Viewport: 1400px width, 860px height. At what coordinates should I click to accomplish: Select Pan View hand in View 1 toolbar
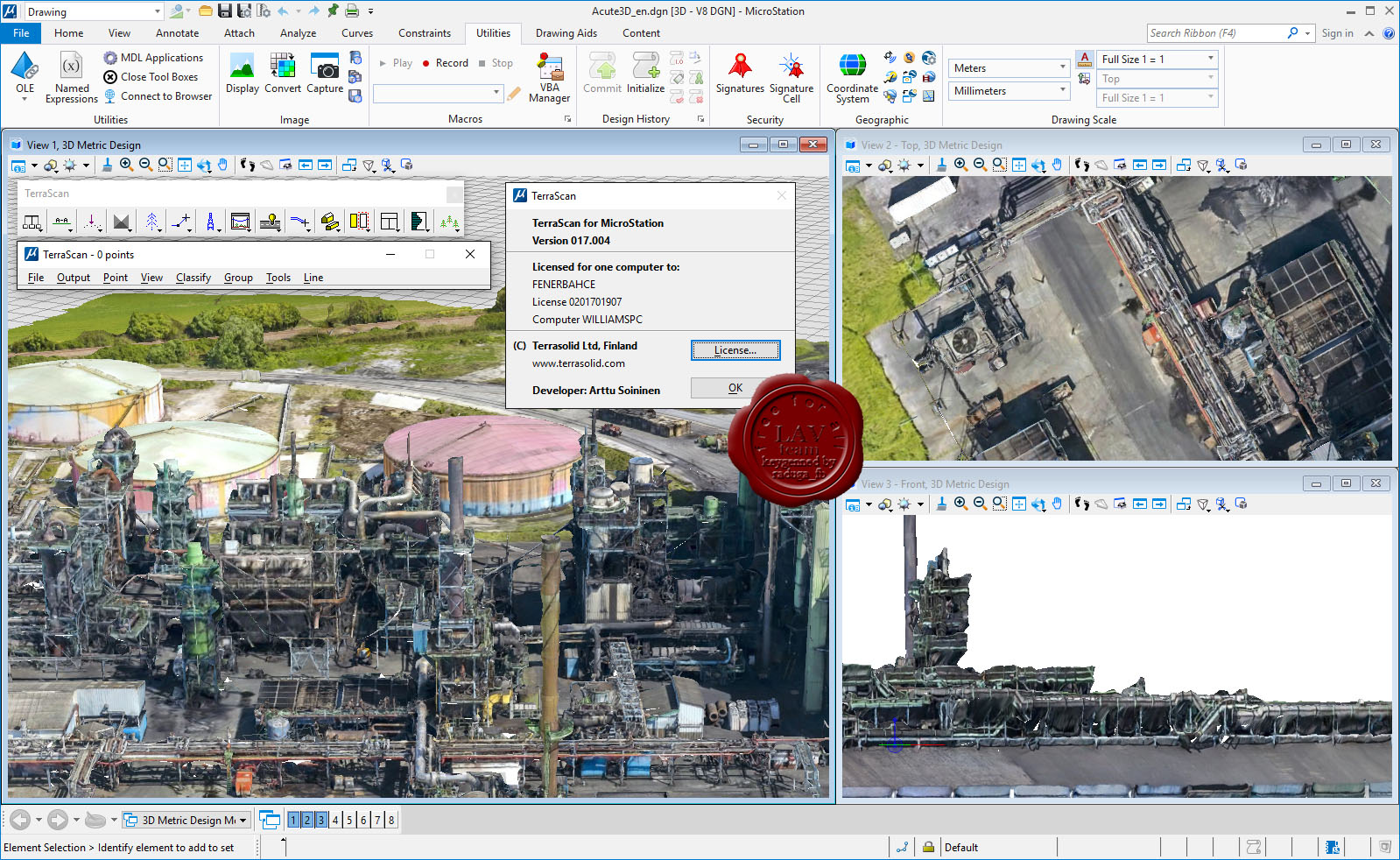tap(222, 165)
